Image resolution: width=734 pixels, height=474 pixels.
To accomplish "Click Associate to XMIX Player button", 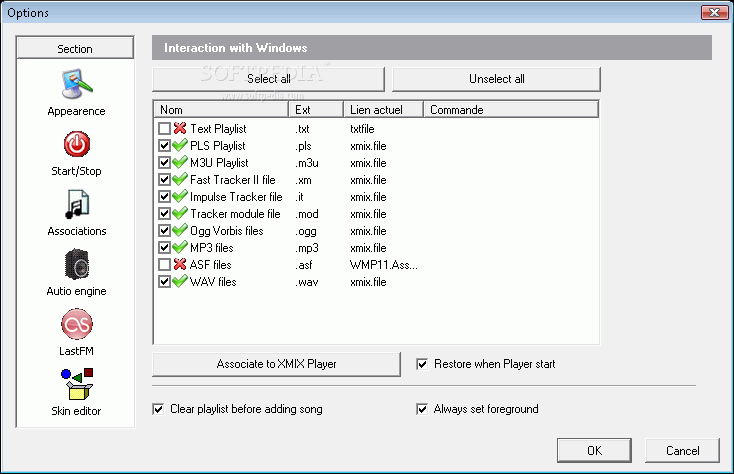I will click(x=276, y=364).
